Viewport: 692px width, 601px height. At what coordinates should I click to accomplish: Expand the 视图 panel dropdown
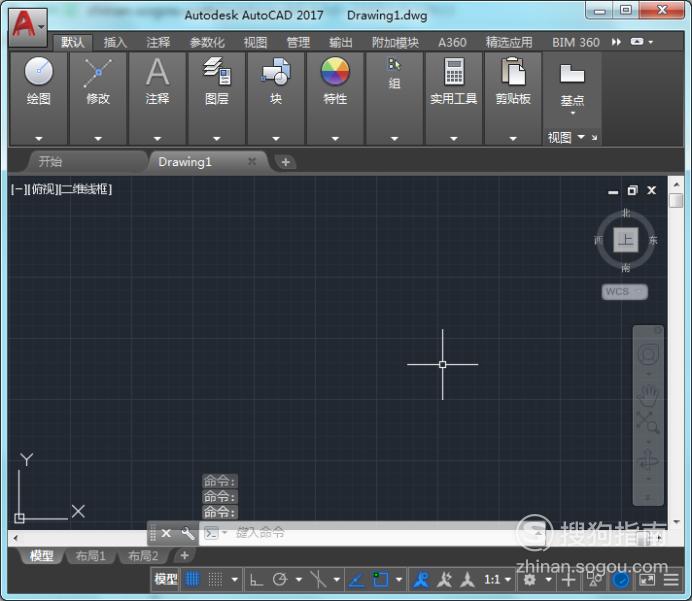pos(581,136)
